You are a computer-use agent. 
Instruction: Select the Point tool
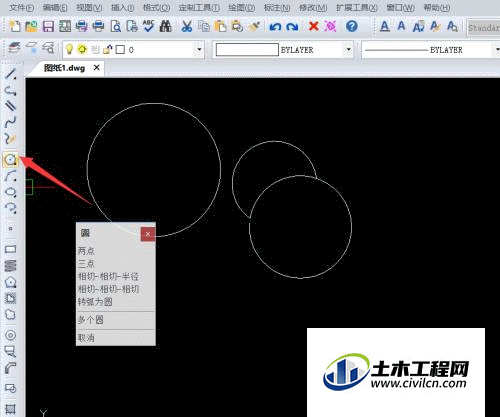pos(11,229)
